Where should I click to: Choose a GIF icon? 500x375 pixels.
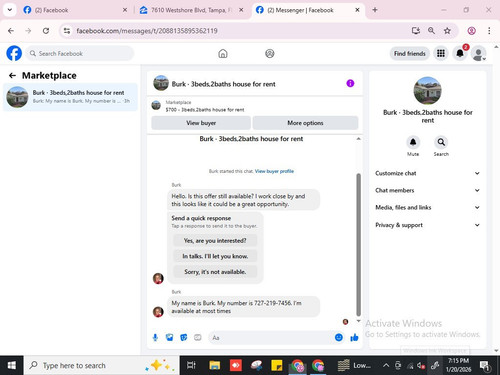tap(198, 338)
